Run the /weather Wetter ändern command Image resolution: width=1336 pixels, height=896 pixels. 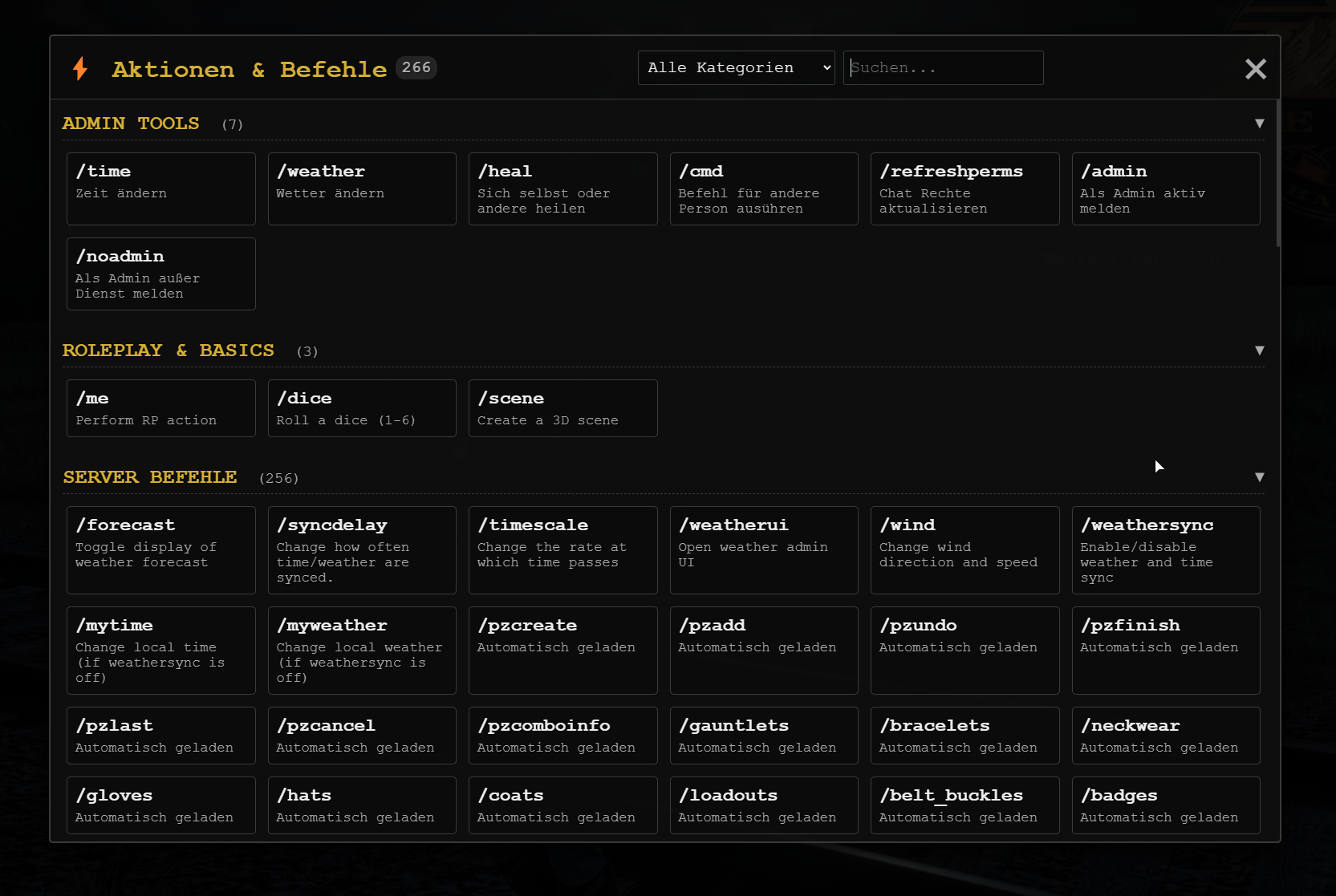(362, 189)
